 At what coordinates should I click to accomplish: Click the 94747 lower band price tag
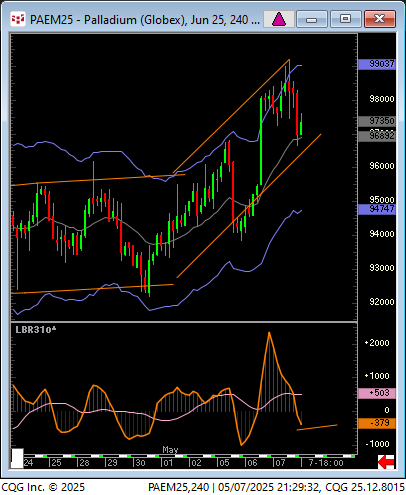(x=377, y=209)
